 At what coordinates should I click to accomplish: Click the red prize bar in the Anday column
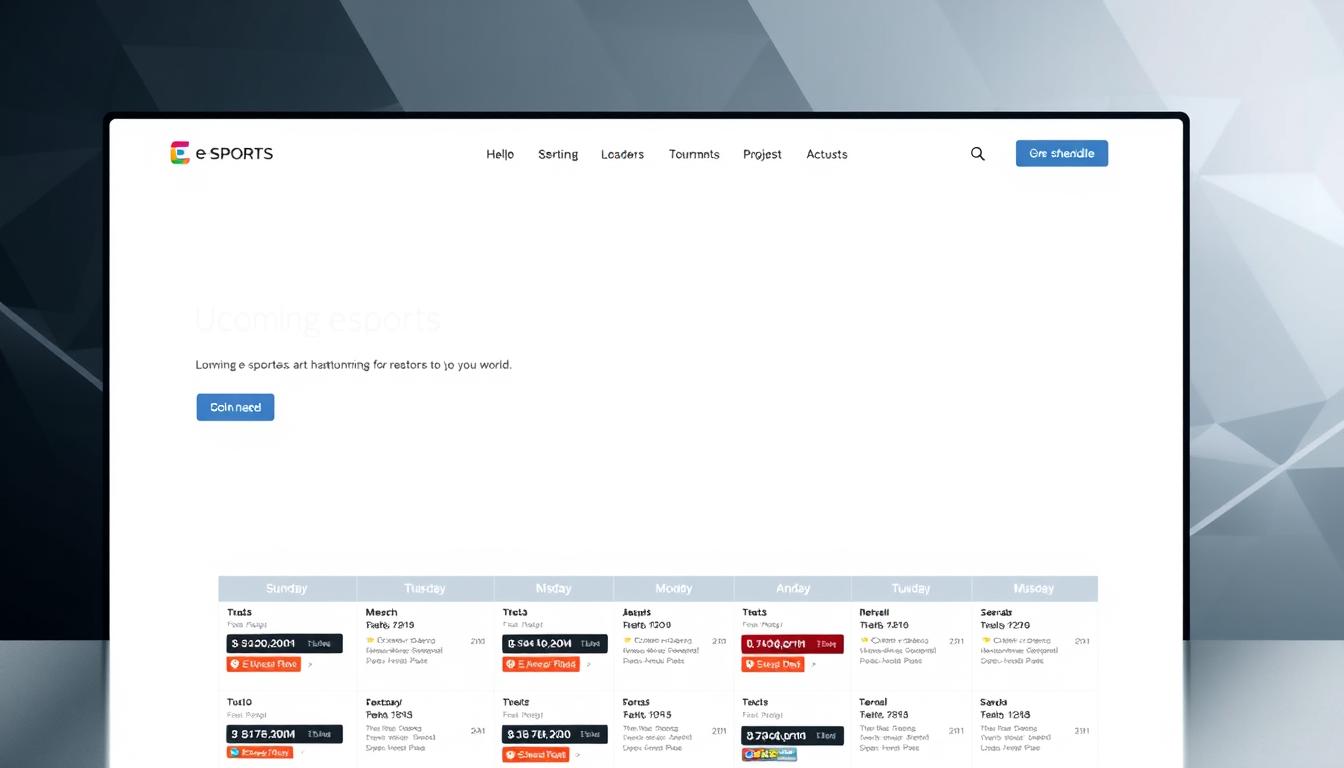pyautogui.click(x=793, y=644)
